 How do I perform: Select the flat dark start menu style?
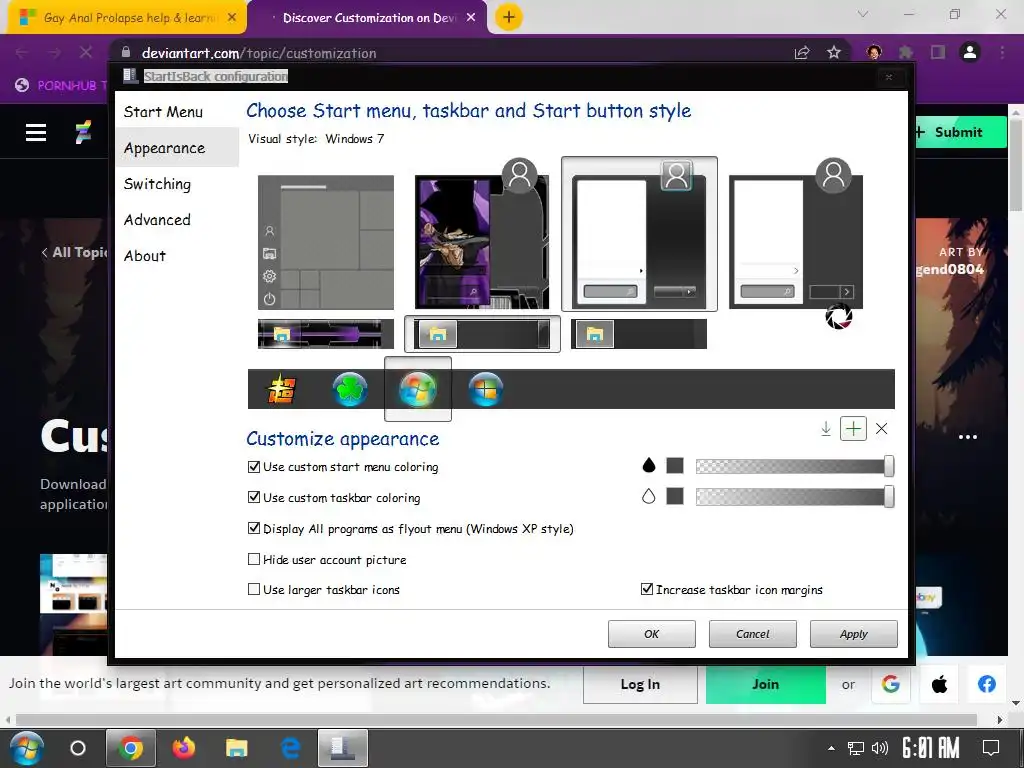(x=796, y=242)
